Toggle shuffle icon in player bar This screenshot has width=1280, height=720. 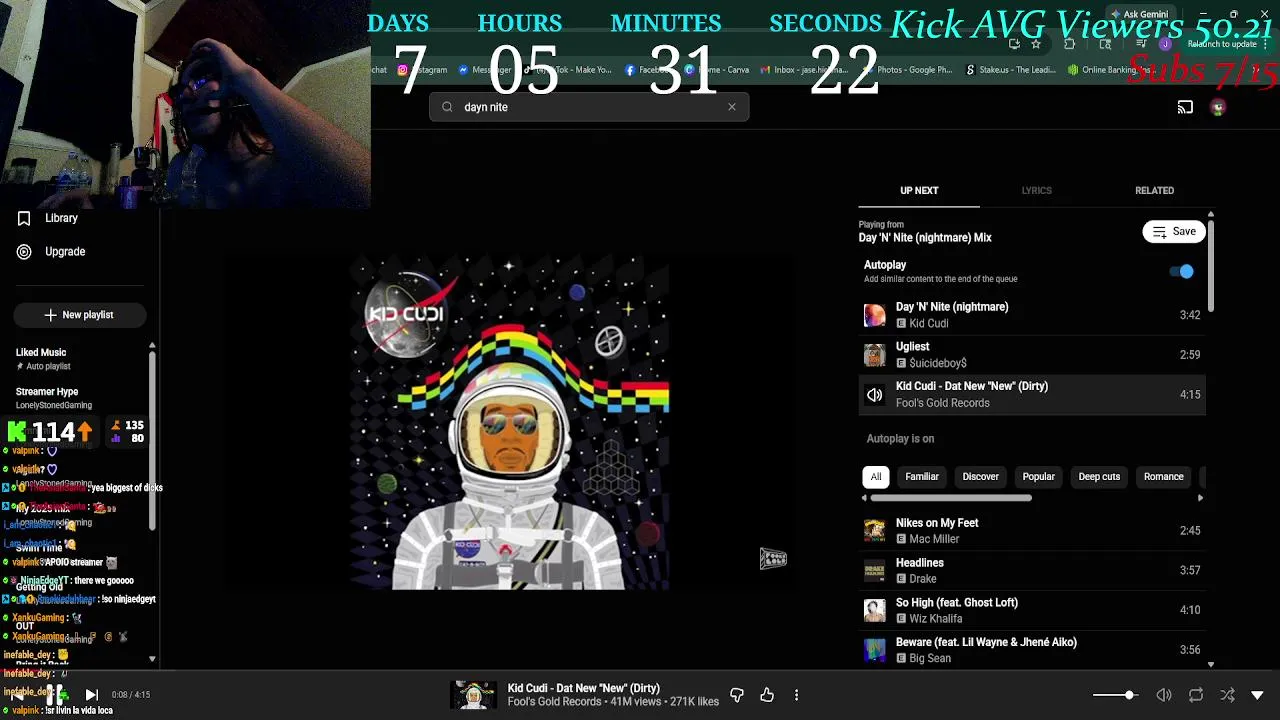click(1227, 695)
